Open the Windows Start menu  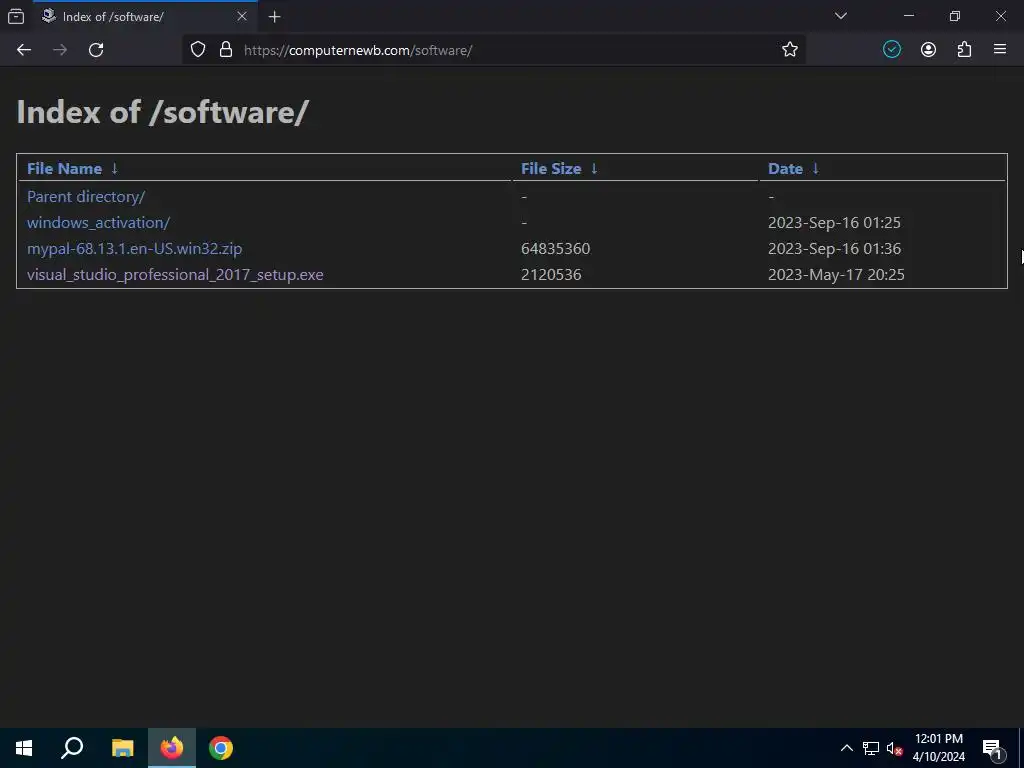[x=24, y=748]
